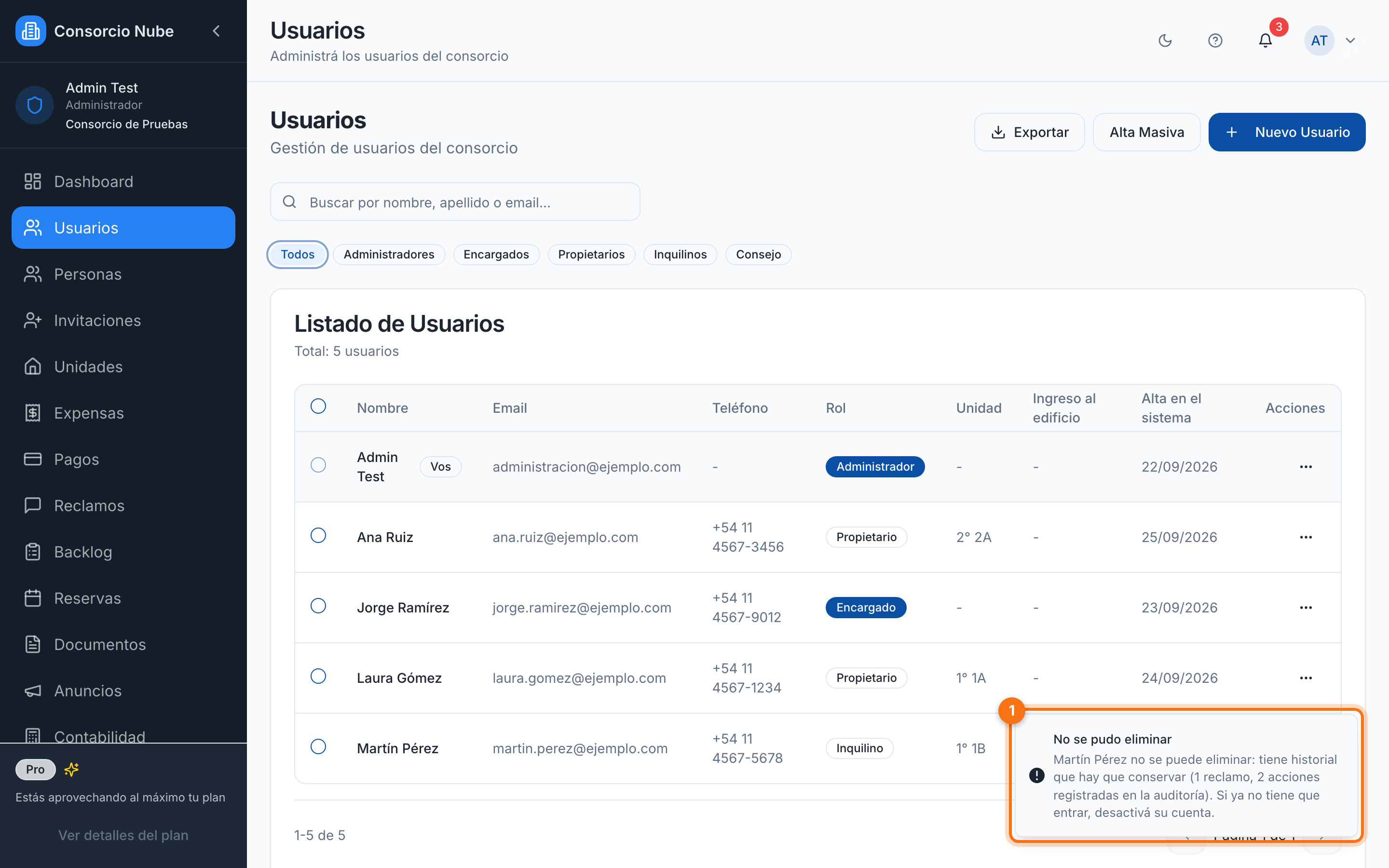Select the Laura Gómez row checkbox

coord(318,676)
